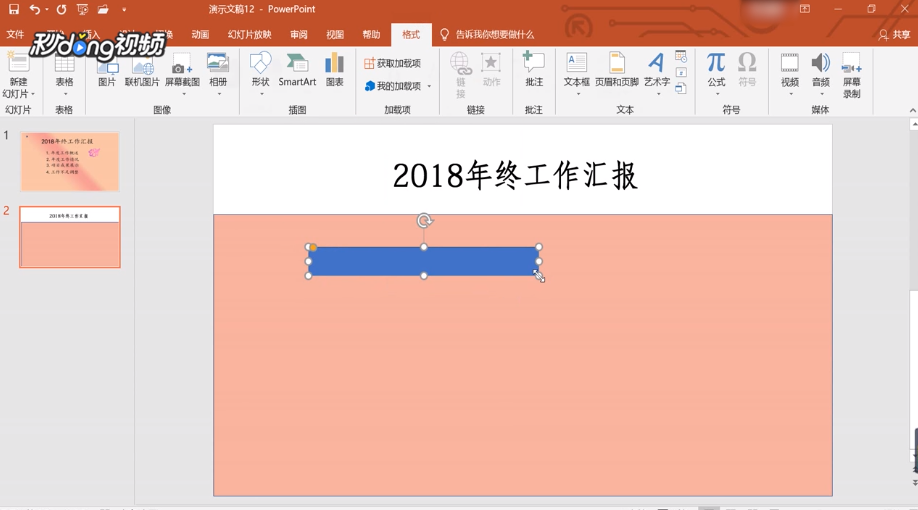Screen dimensions: 918x510
Task: Click the Undo arrow icon
Action: coord(35,9)
